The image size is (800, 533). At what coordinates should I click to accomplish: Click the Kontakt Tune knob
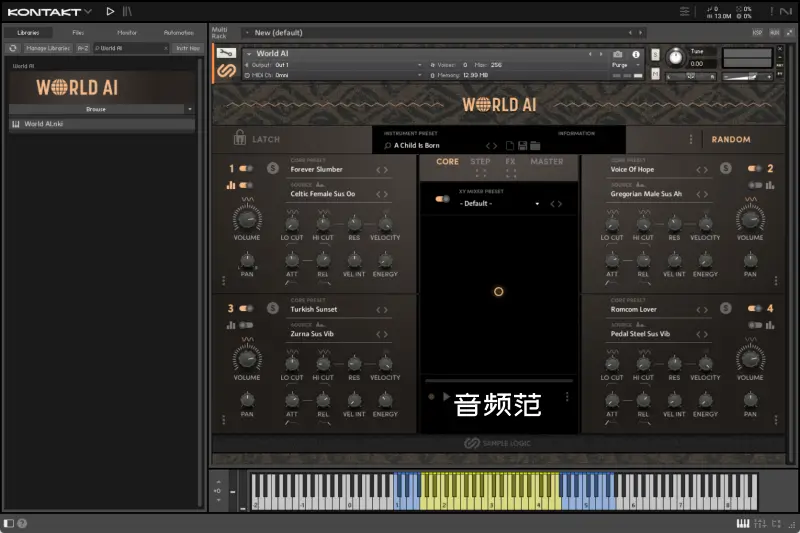[675, 57]
